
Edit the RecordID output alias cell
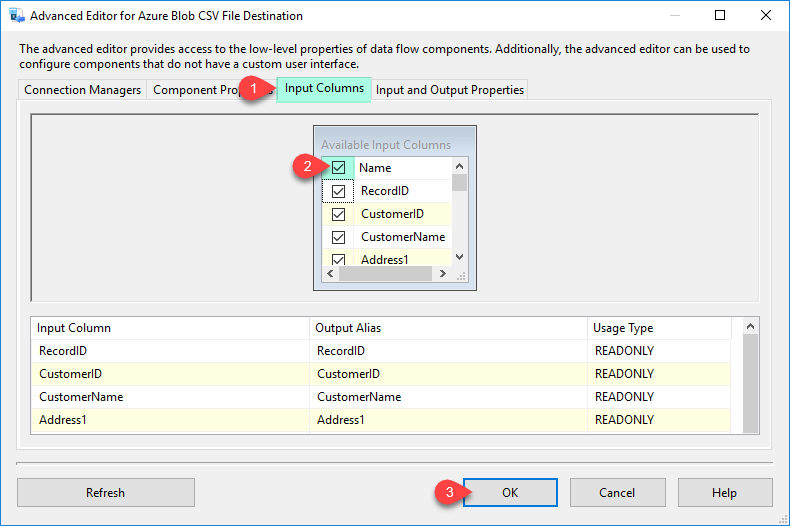click(448, 351)
